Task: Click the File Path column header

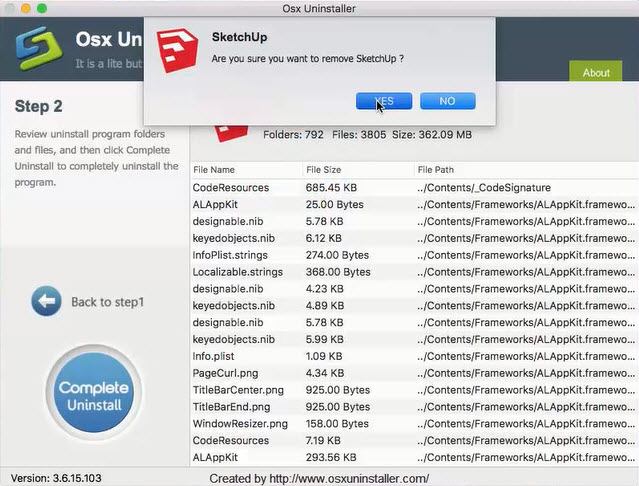Action: tap(436, 170)
